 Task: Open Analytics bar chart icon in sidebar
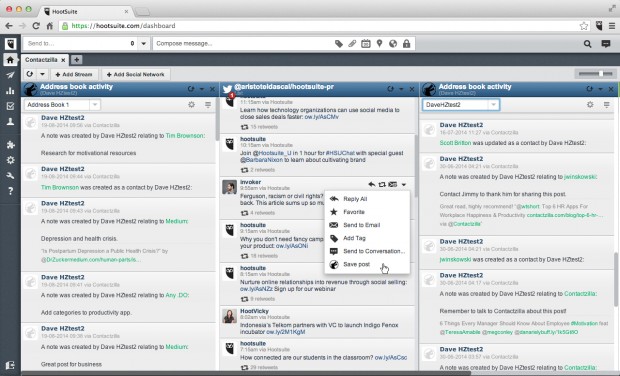coord(10,91)
